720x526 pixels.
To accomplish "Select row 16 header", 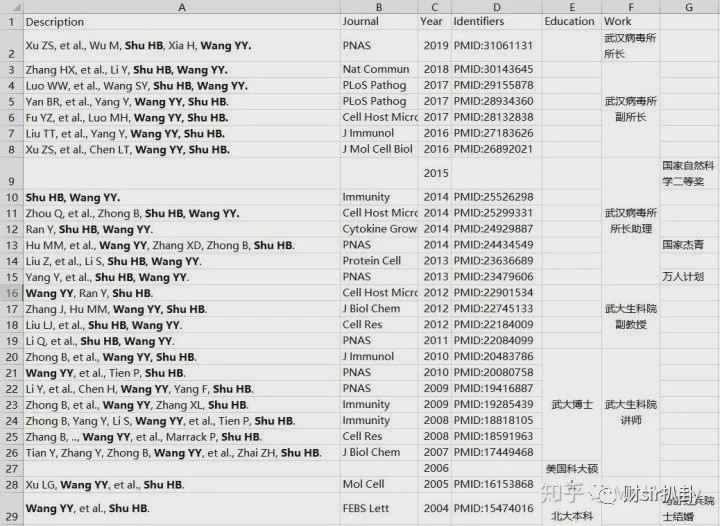I will point(11,293).
